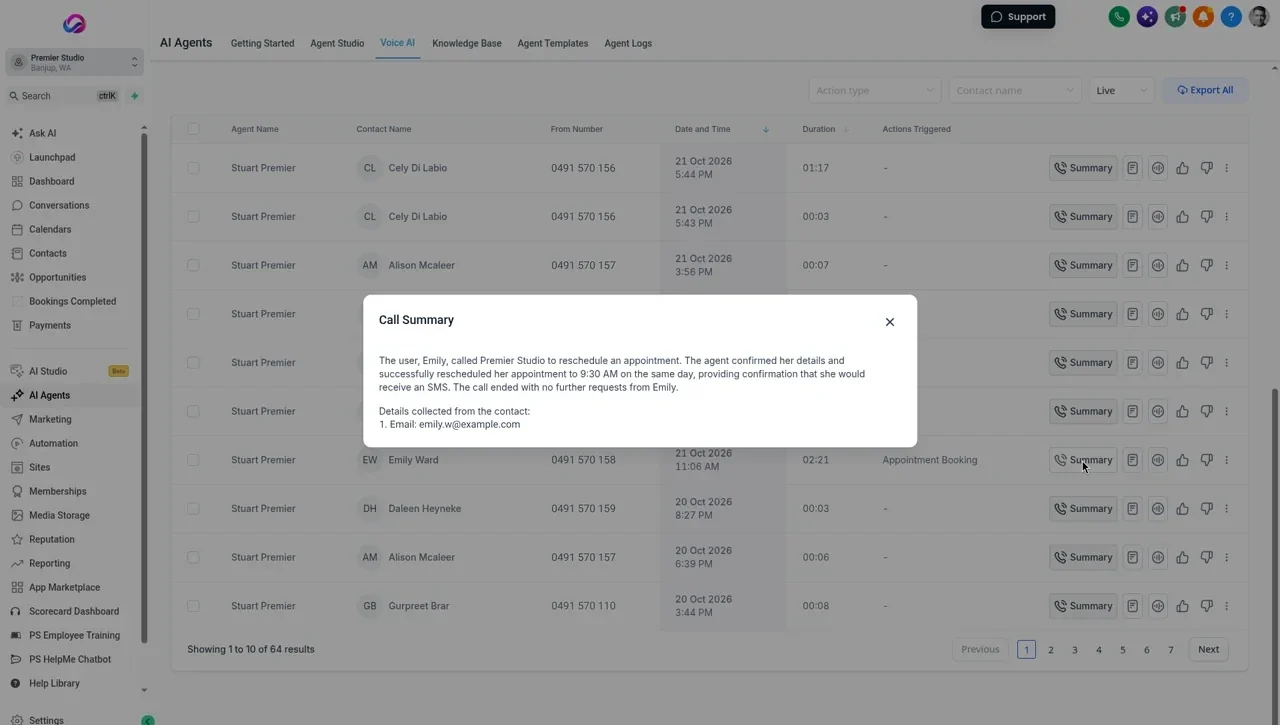Sort by Date and Time column arrow

click(x=766, y=129)
